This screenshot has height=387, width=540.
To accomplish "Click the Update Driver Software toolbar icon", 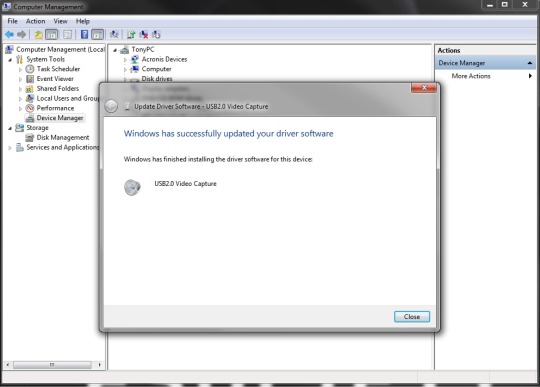I will [131, 34].
